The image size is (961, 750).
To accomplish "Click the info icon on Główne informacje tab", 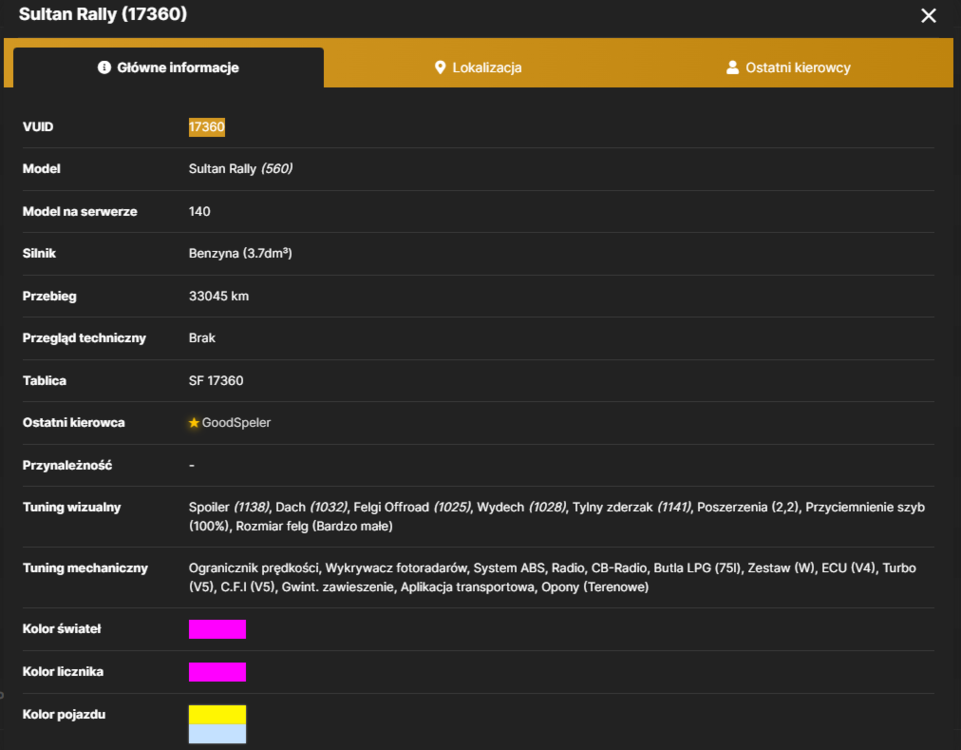I will click(x=104, y=67).
